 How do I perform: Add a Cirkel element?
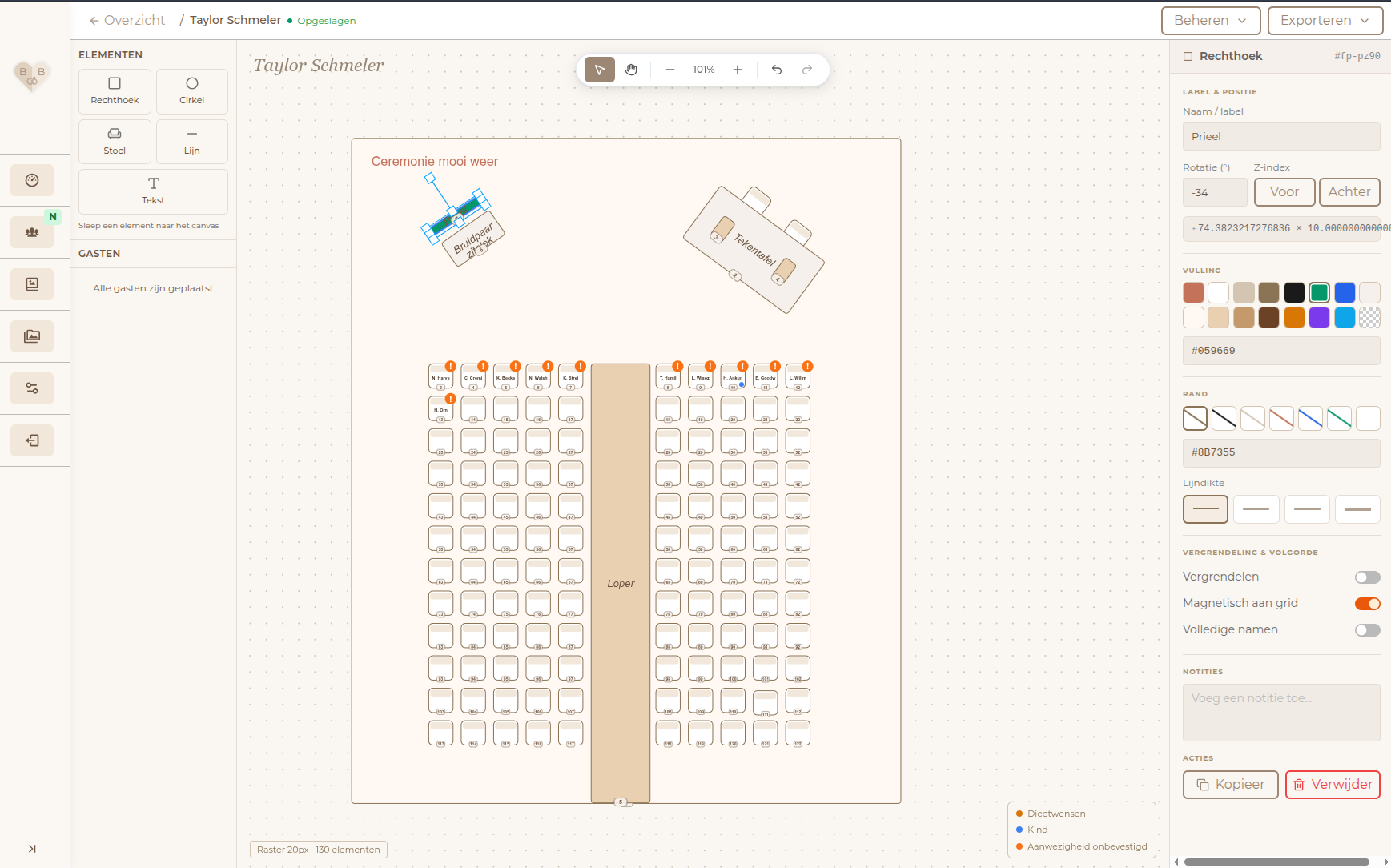click(192, 91)
